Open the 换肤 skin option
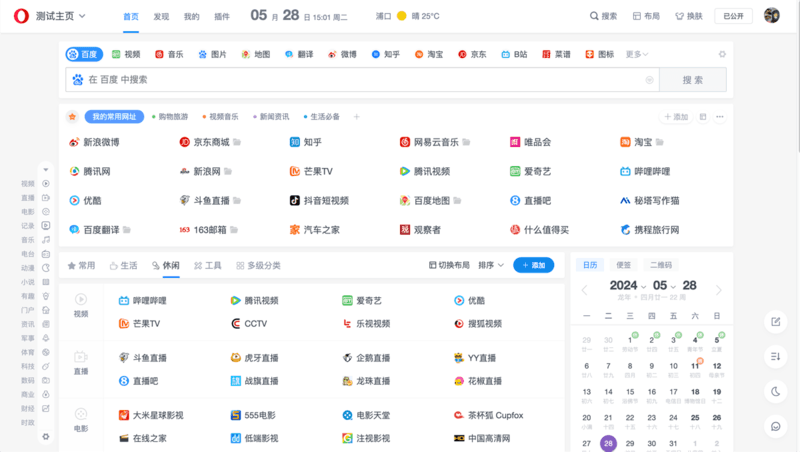The width and height of the screenshot is (800, 452). [689, 16]
